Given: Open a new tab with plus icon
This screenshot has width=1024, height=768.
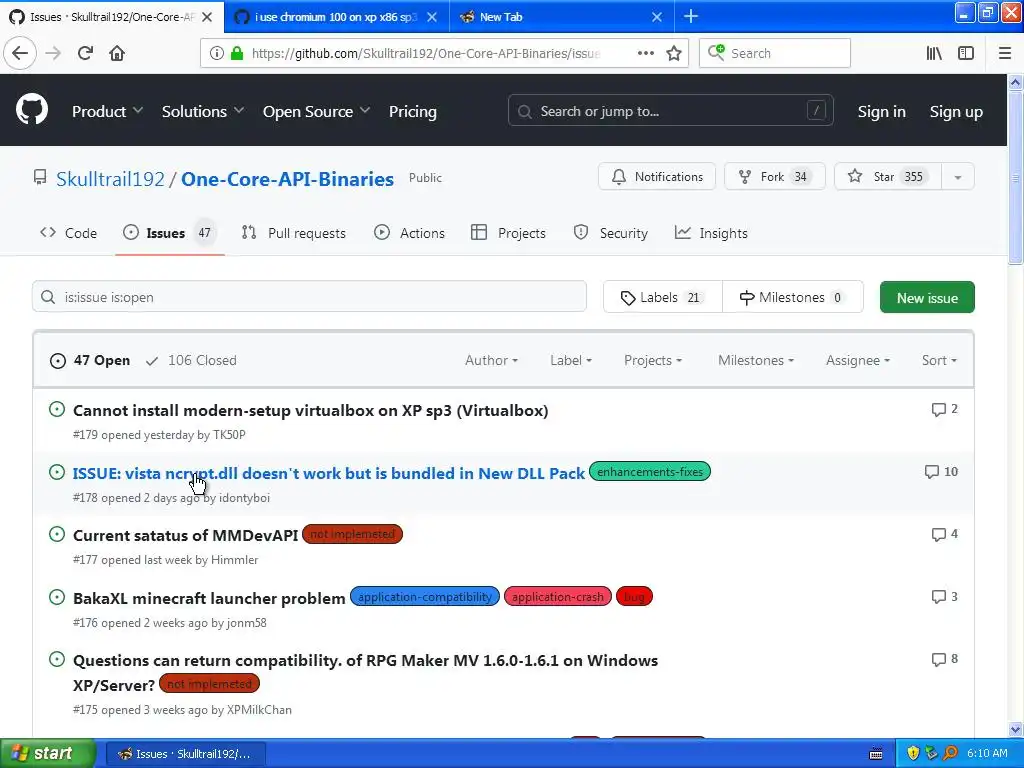Looking at the screenshot, I should click(691, 17).
